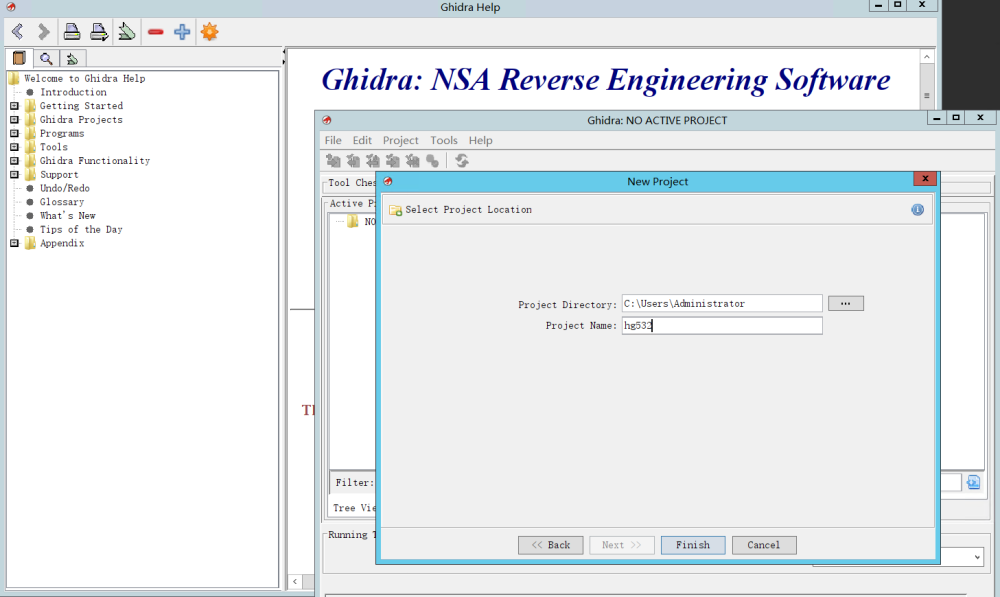Image resolution: width=1000 pixels, height=597 pixels.
Task: Click the Project Directory text field
Action: (722, 304)
